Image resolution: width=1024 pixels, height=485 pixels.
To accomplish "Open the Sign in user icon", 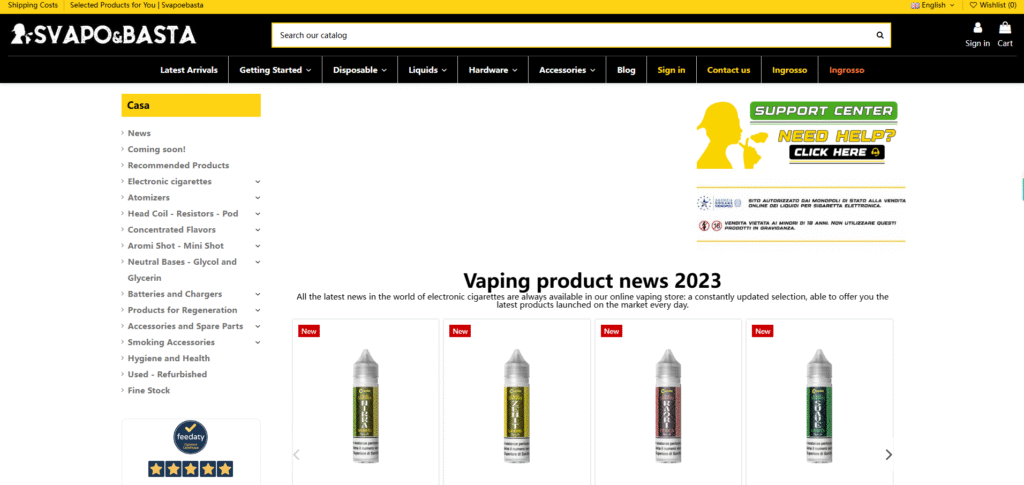I will coord(978,27).
